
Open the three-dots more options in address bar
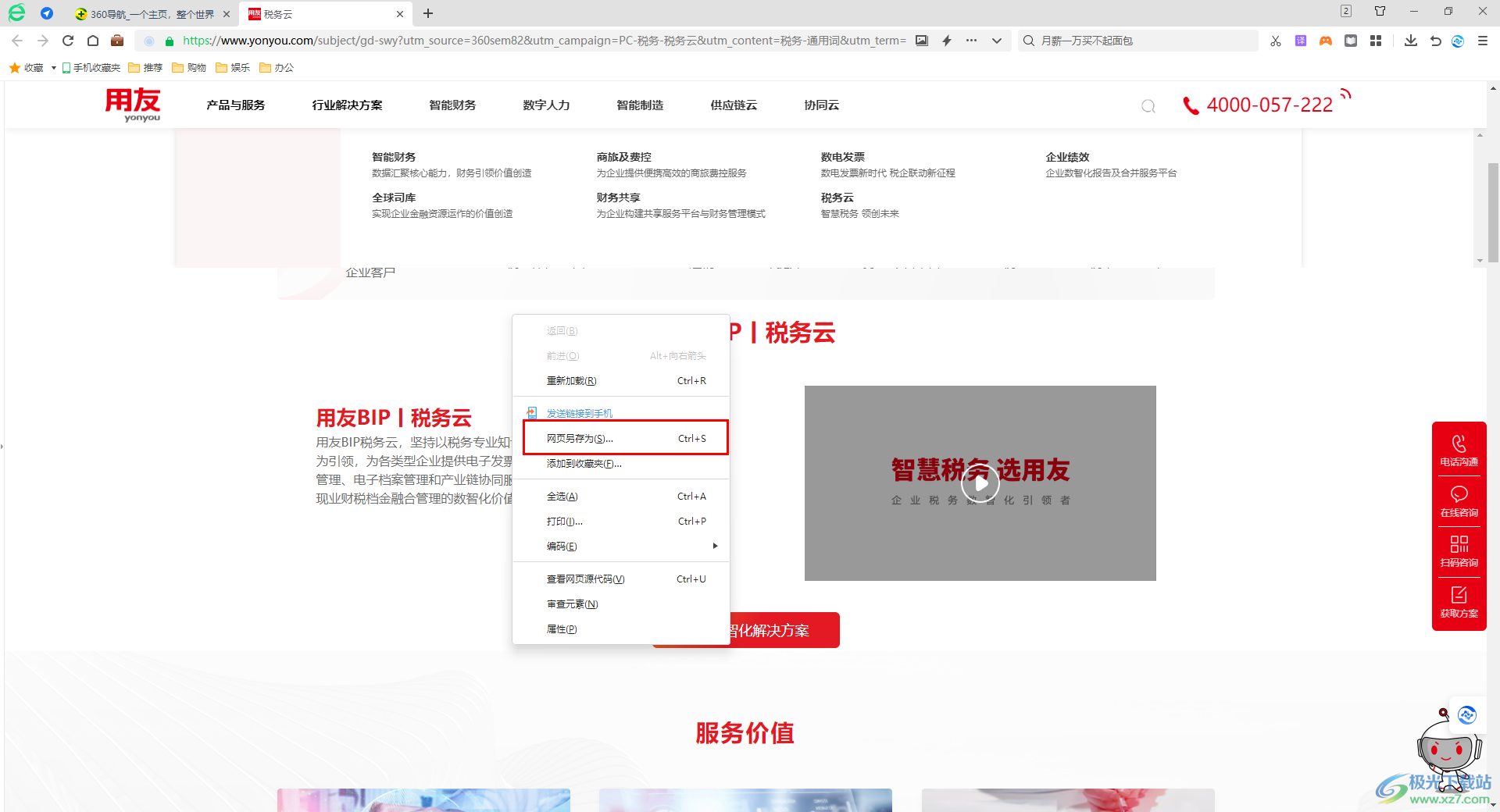point(971,41)
